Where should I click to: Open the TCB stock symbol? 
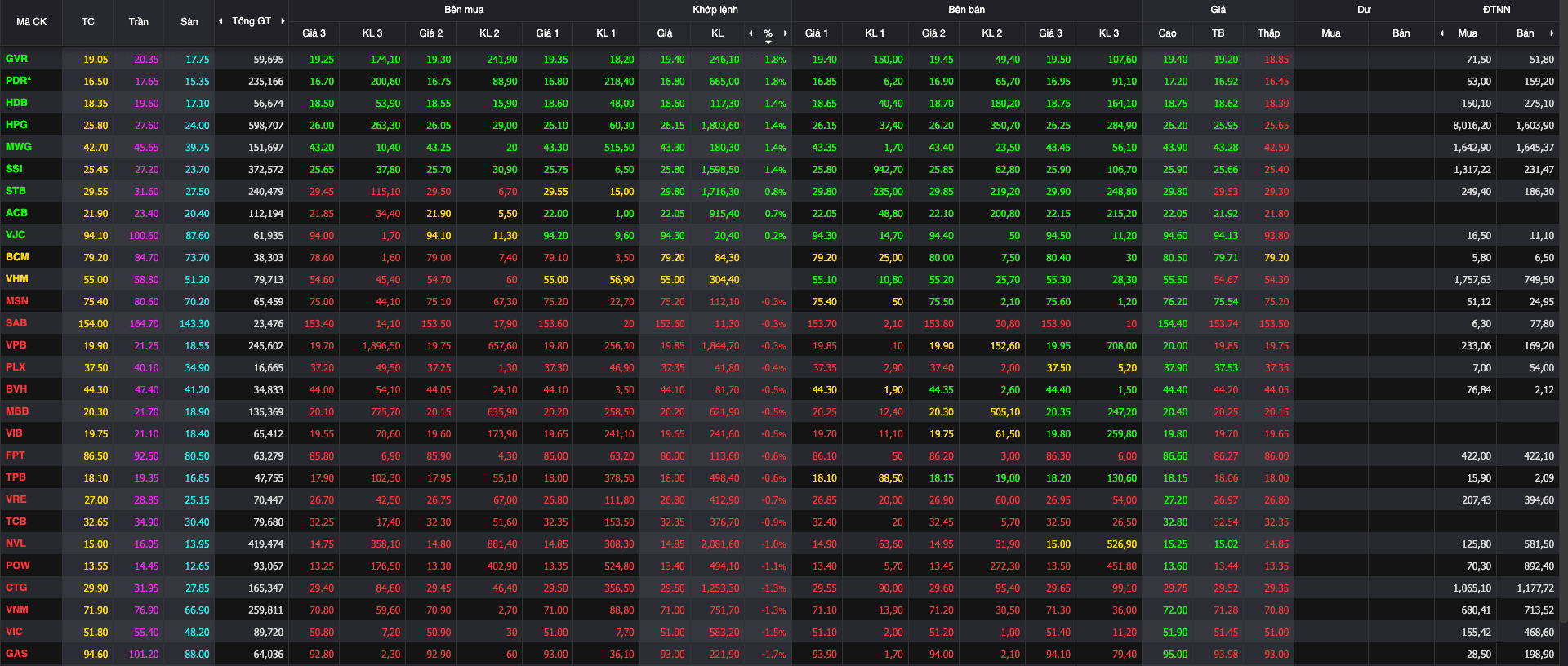pos(16,522)
